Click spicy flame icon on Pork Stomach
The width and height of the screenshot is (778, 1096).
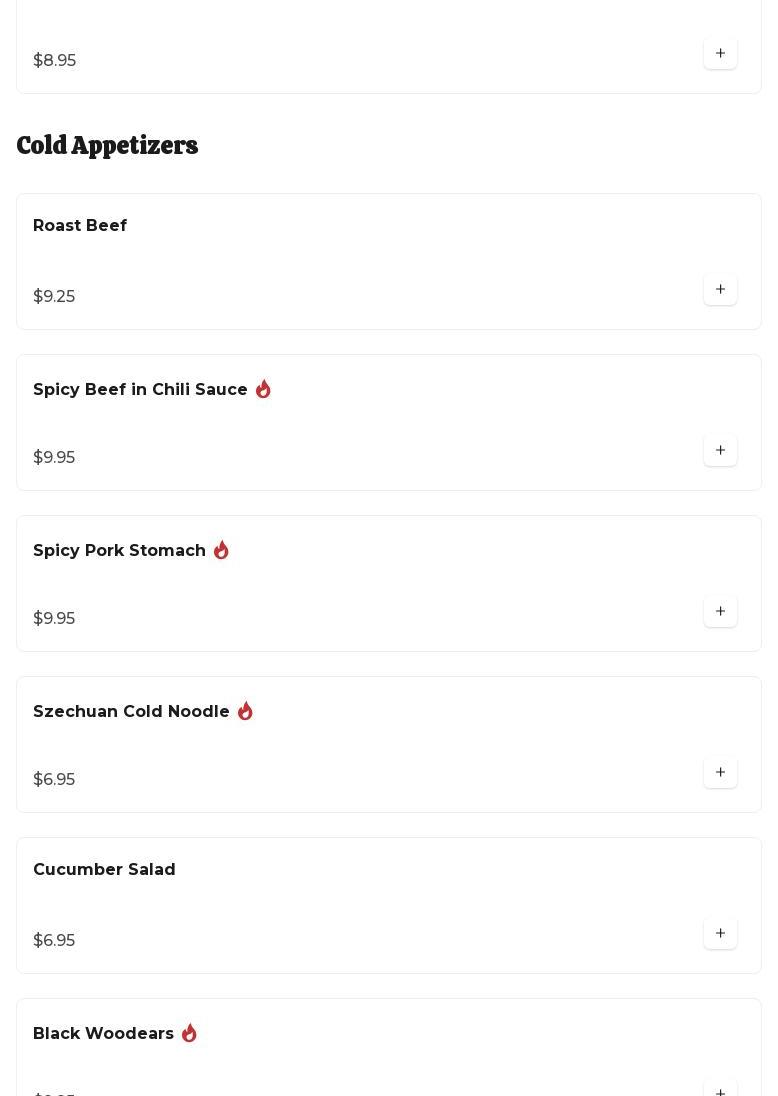click(221, 550)
